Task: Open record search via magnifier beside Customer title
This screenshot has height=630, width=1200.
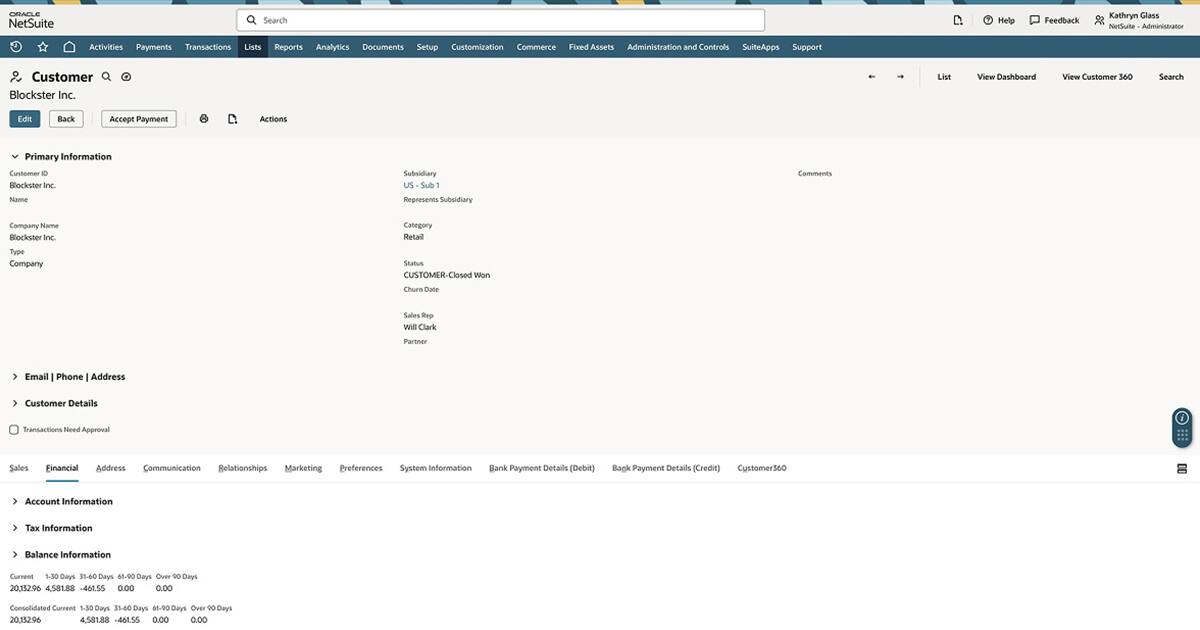Action: pos(104,75)
